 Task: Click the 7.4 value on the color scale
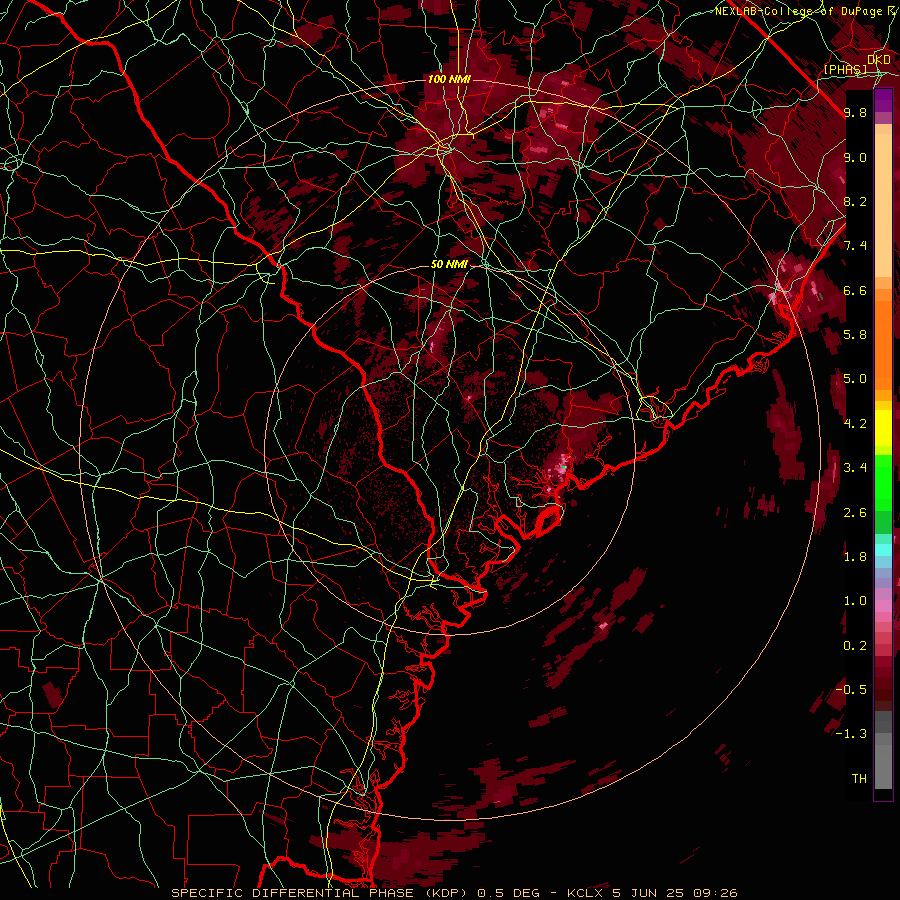[855, 246]
